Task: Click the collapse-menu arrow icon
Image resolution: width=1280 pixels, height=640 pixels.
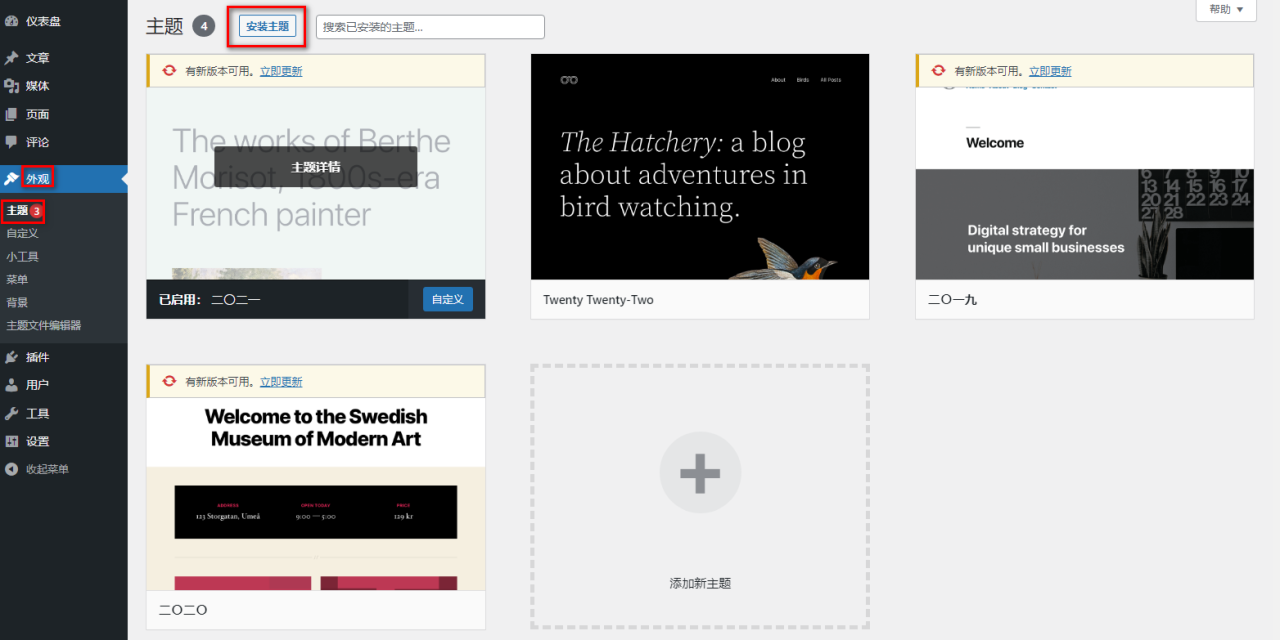Action: (x=11, y=469)
